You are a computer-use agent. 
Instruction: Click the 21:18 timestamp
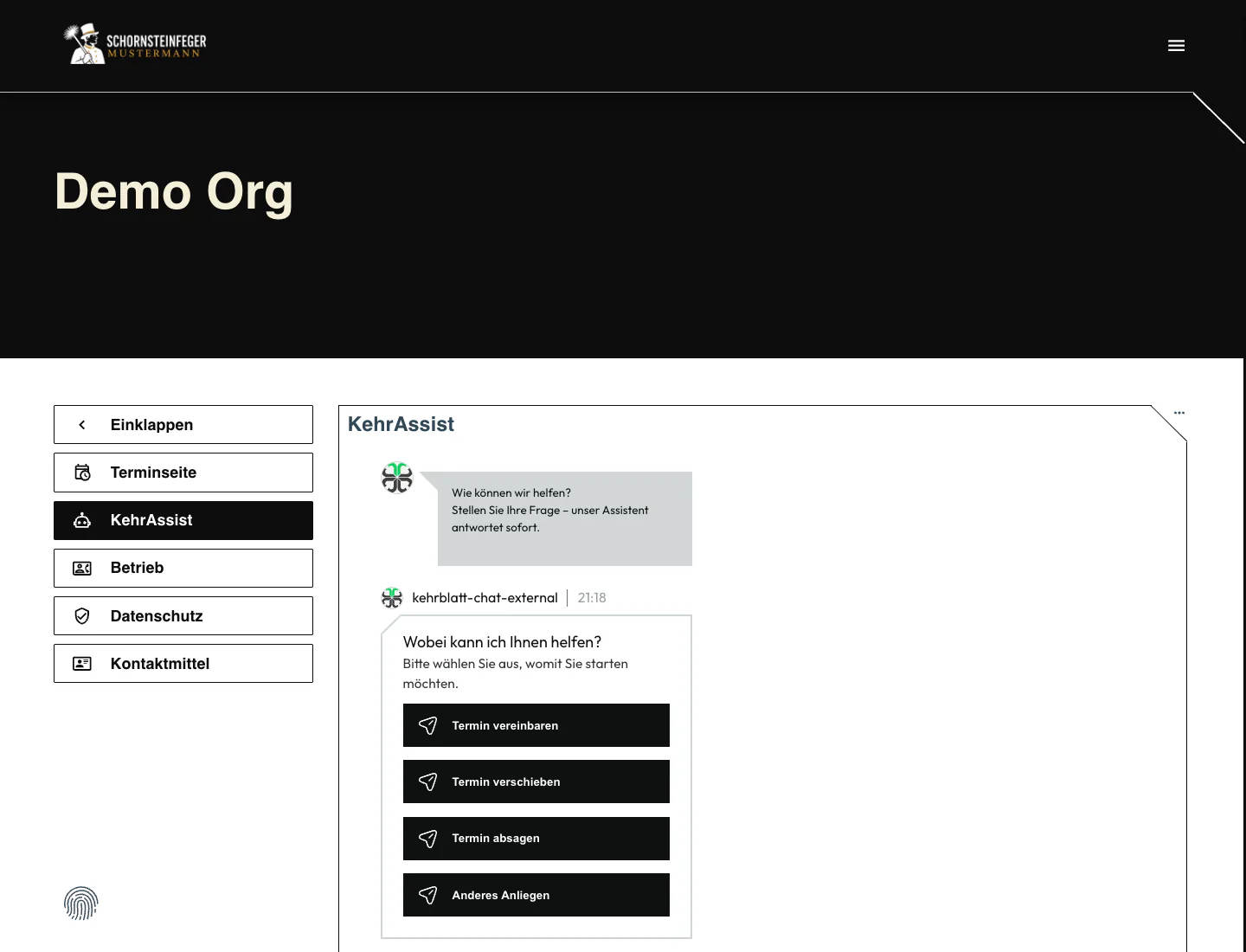click(592, 598)
